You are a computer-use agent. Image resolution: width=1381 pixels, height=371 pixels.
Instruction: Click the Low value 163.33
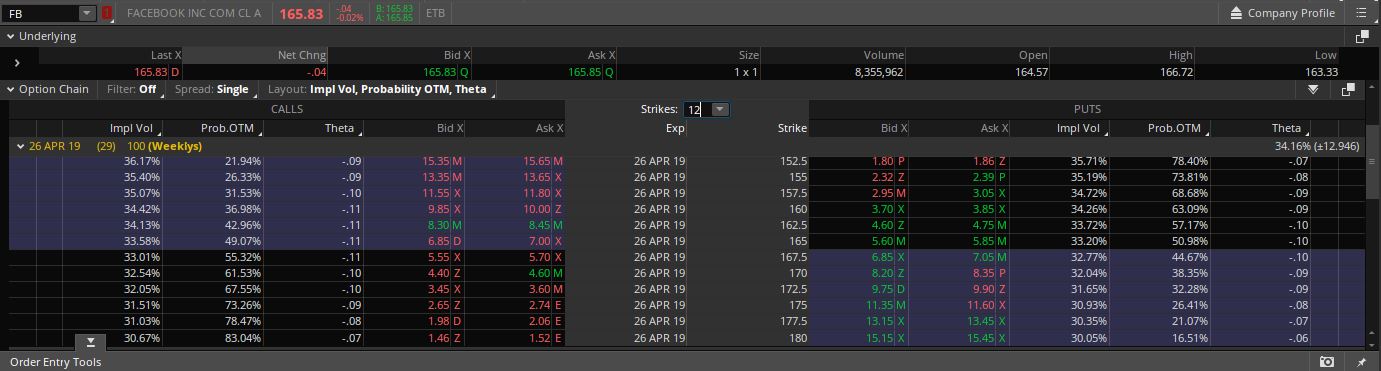[x=1321, y=72]
